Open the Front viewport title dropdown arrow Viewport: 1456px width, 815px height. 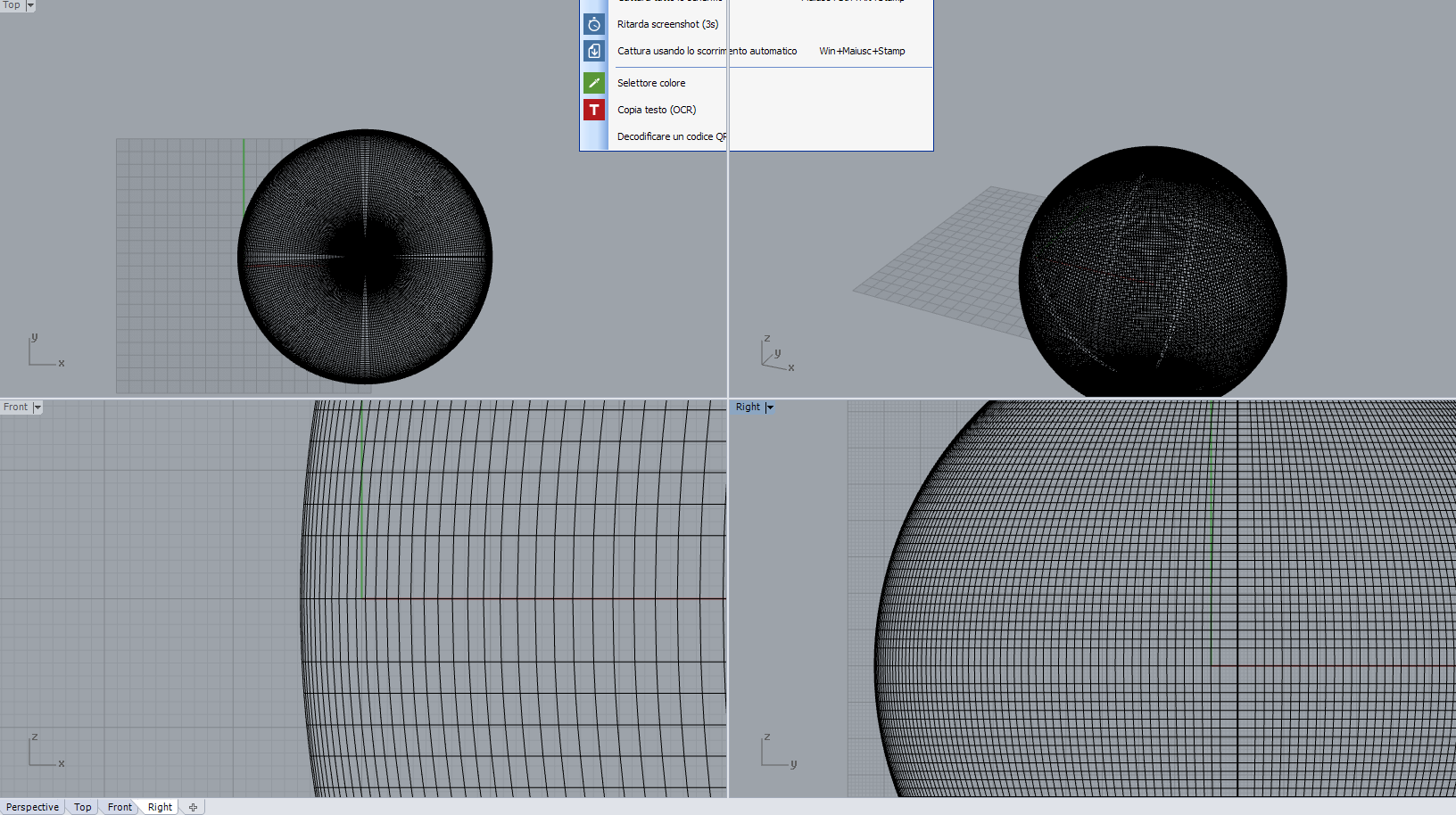tap(37, 407)
